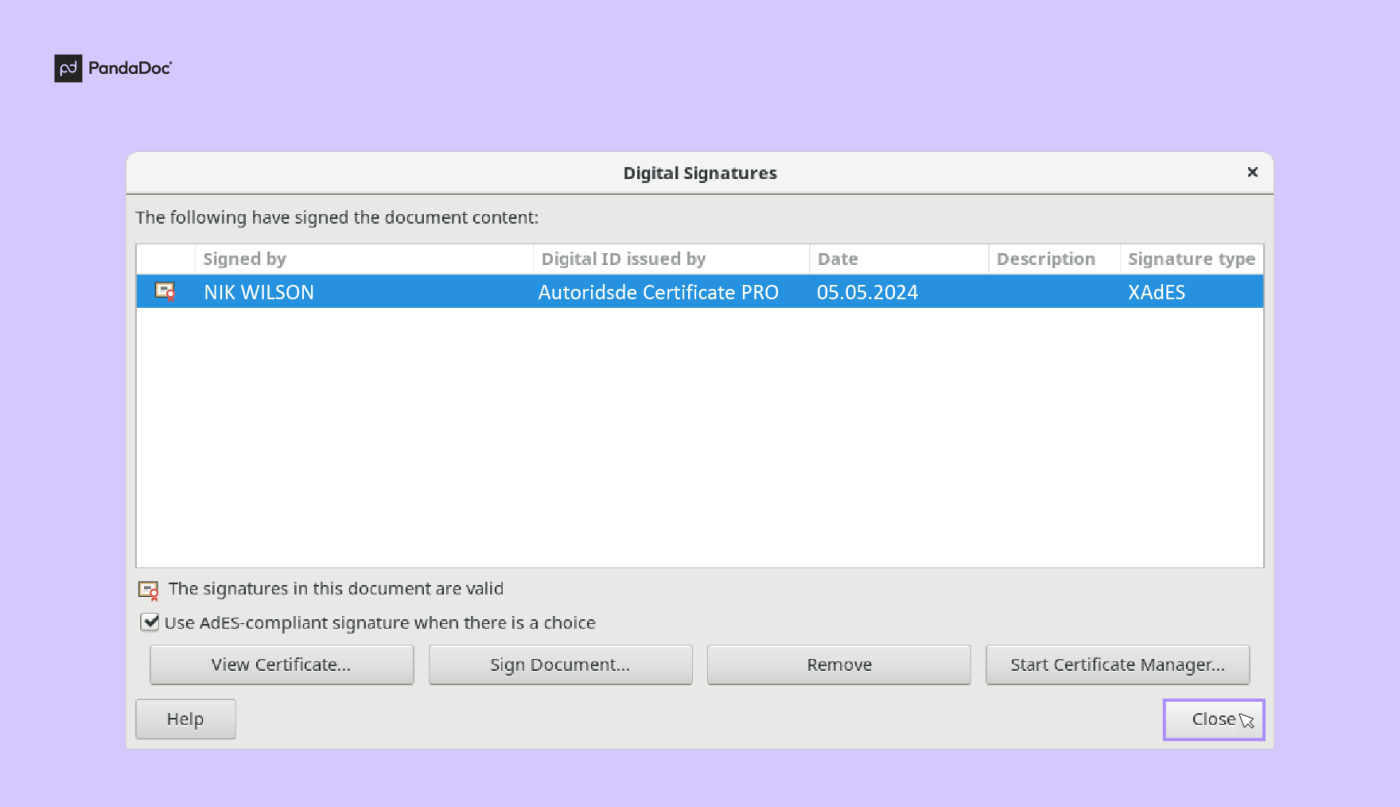
Task: Toggle Use AdES-compliant signature checkbox
Action: (x=150, y=622)
